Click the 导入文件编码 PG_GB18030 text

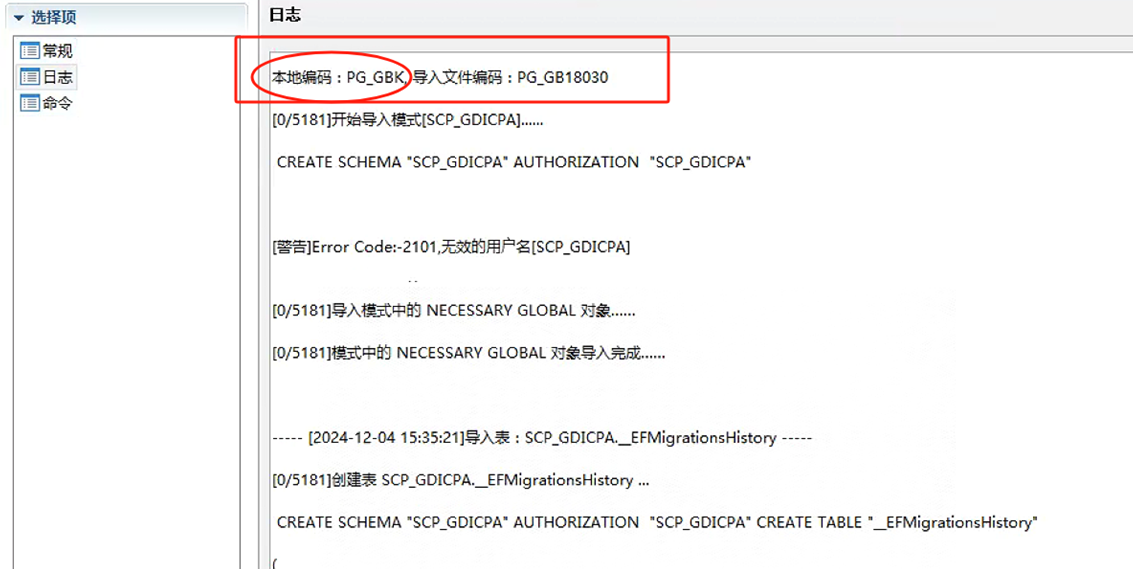point(511,77)
